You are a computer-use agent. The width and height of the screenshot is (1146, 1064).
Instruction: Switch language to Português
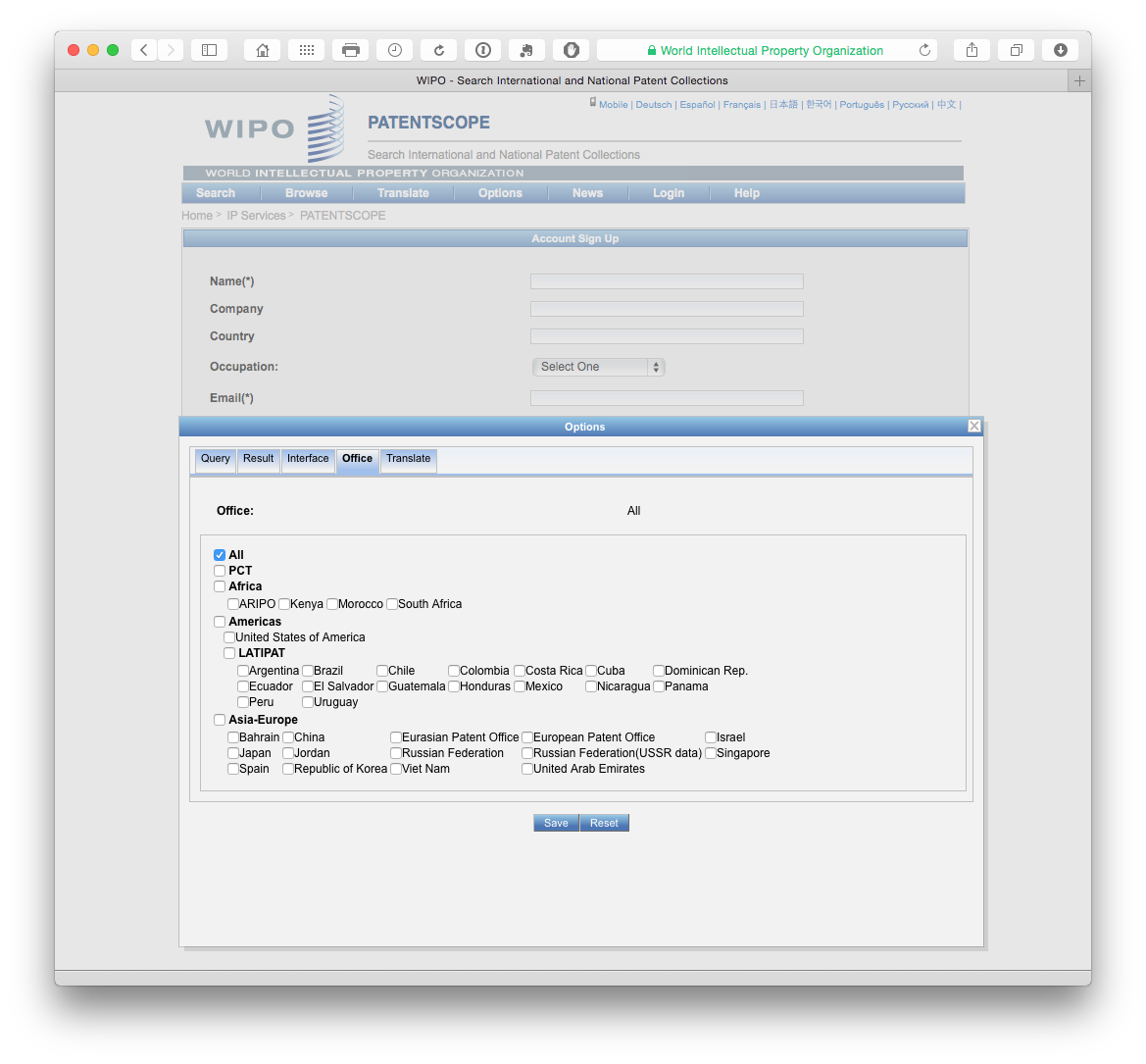862,105
